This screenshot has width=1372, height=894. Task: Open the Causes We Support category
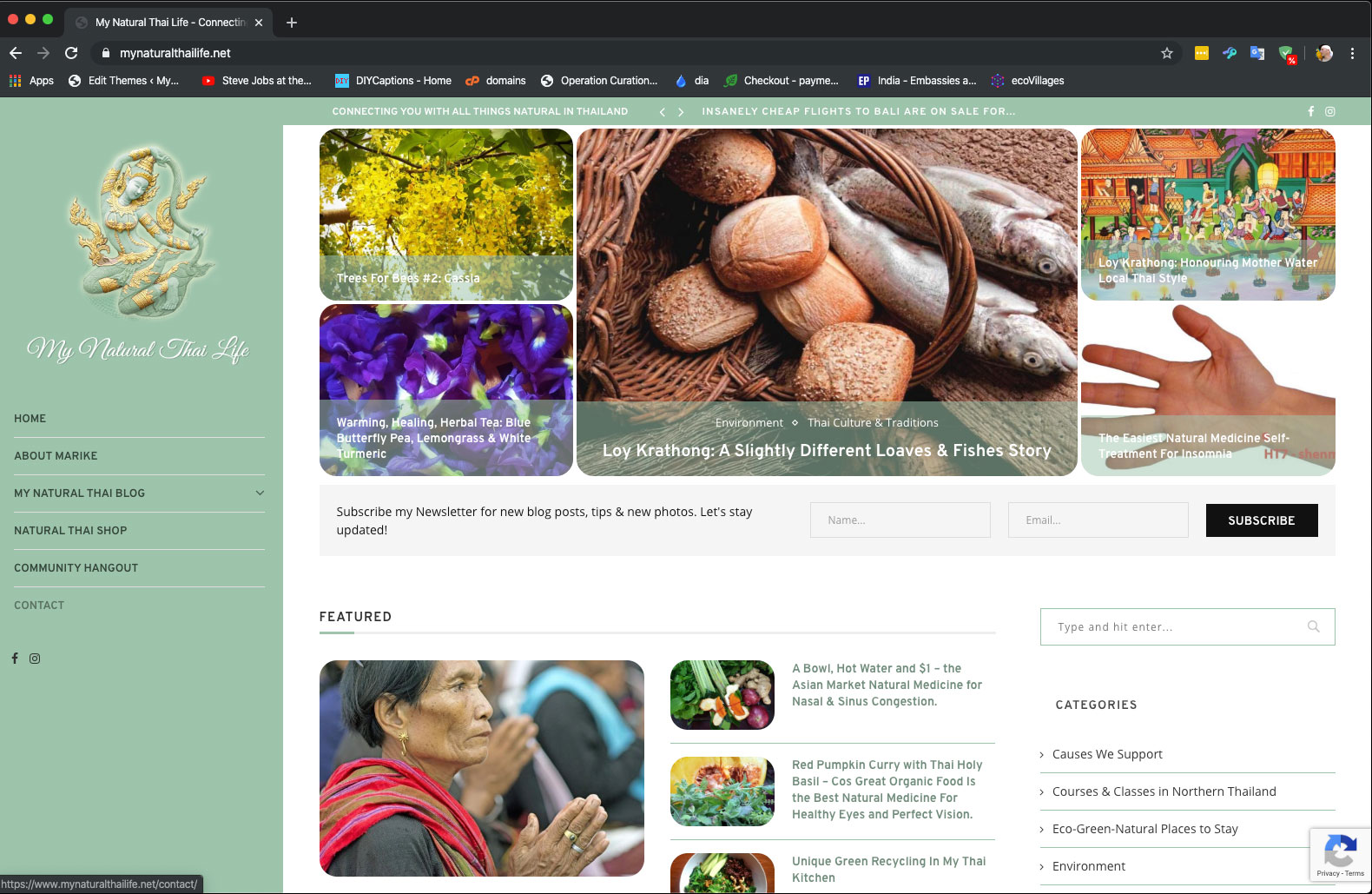[1107, 754]
